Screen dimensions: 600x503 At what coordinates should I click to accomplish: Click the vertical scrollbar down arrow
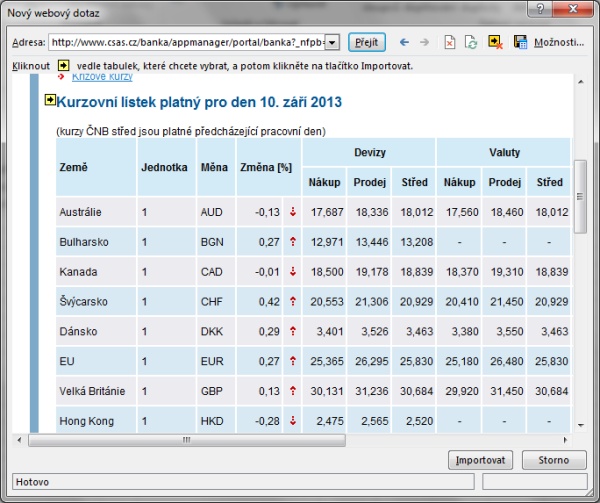pyautogui.click(x=580, y=425)
